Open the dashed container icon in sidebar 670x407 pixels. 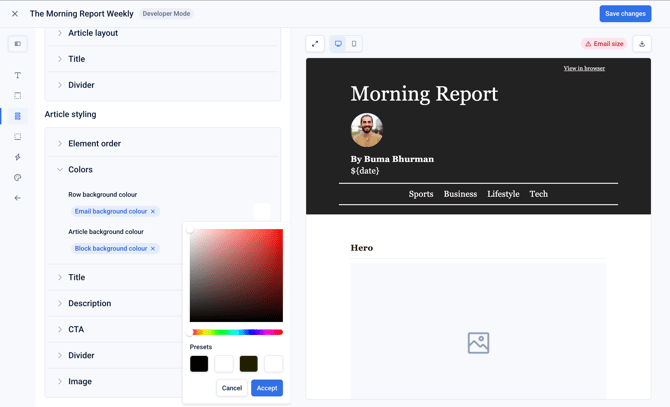(x=18, y=137)
